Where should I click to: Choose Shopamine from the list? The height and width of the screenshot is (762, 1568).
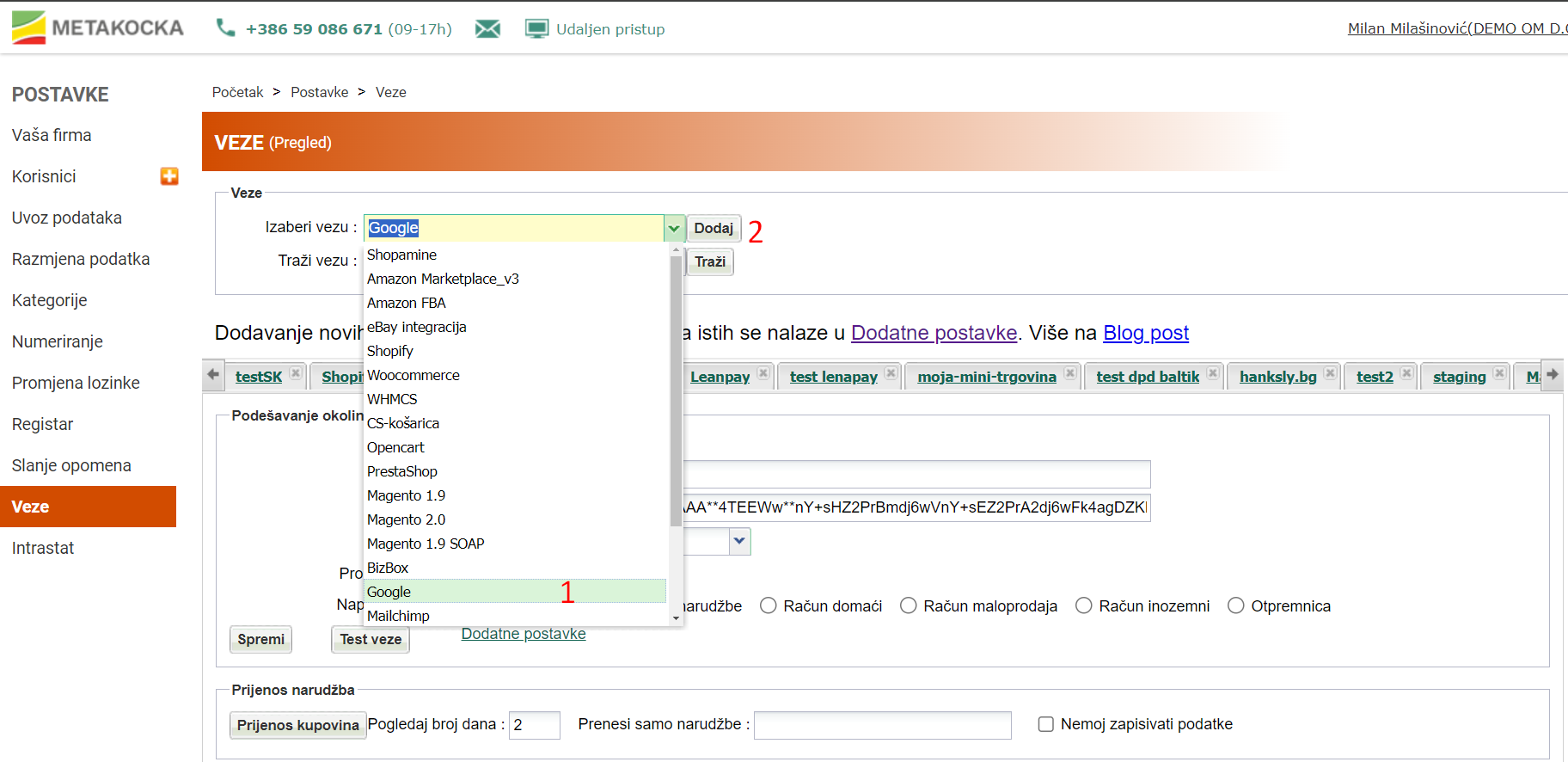516,255
